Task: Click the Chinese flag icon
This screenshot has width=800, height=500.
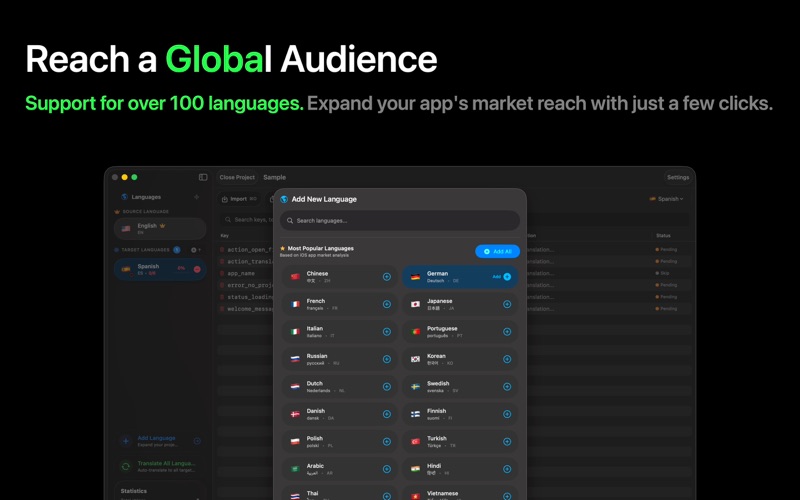Action: click(295, 277)
